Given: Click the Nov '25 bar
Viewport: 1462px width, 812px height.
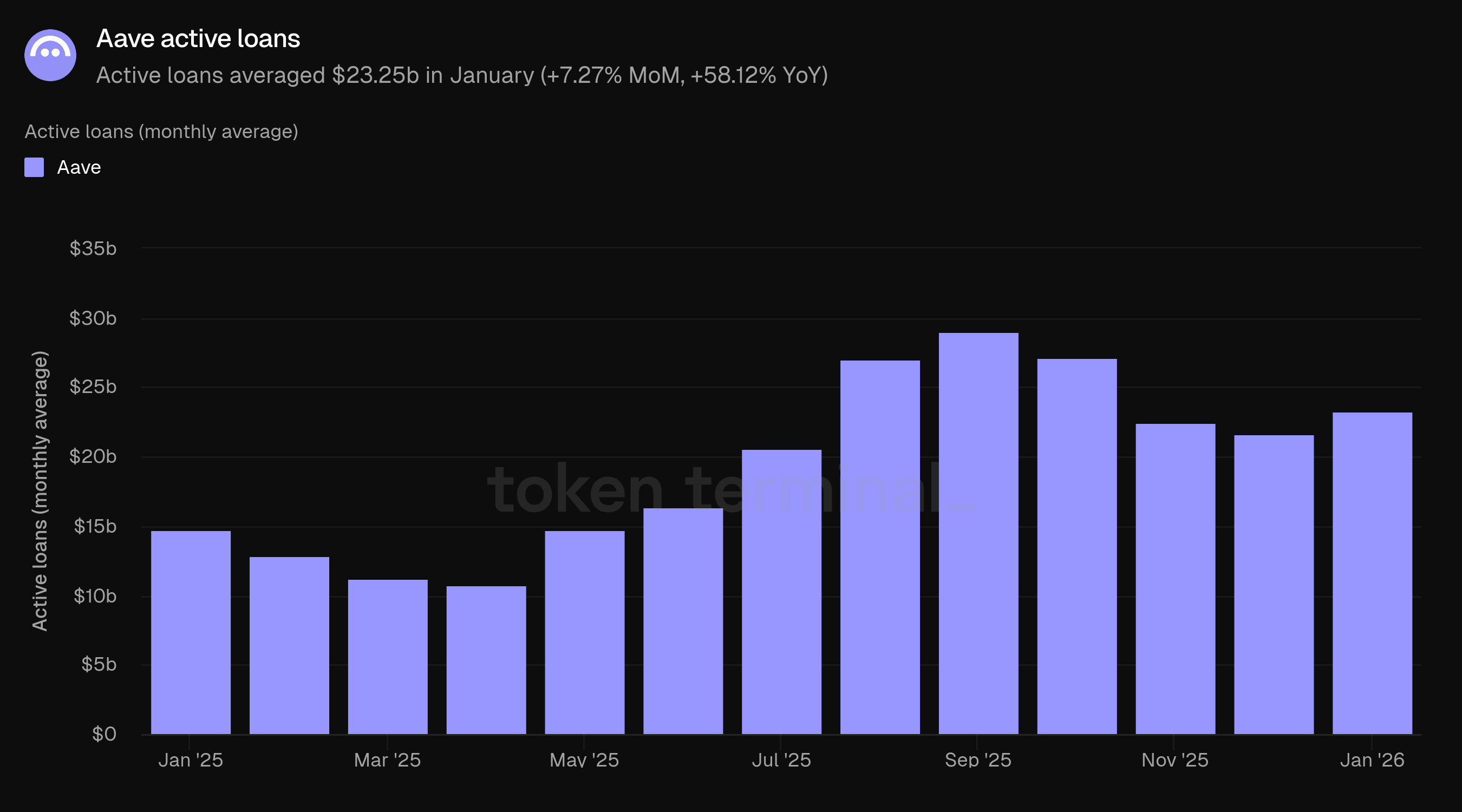Looking at the screenshot, I should tap(1175, 579).
